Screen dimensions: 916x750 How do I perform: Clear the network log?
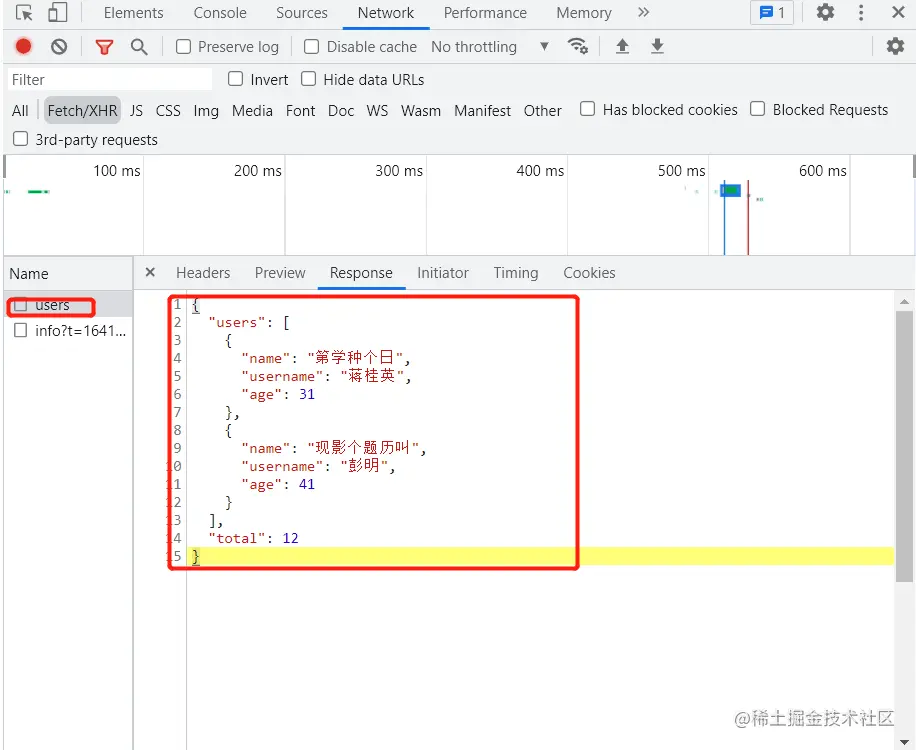59,46
